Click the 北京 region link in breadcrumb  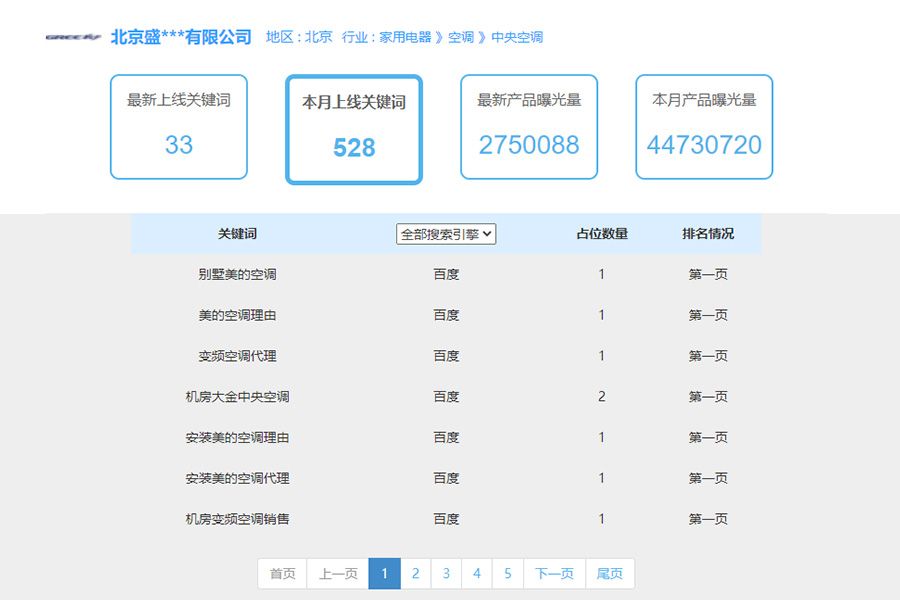point(317,36)
